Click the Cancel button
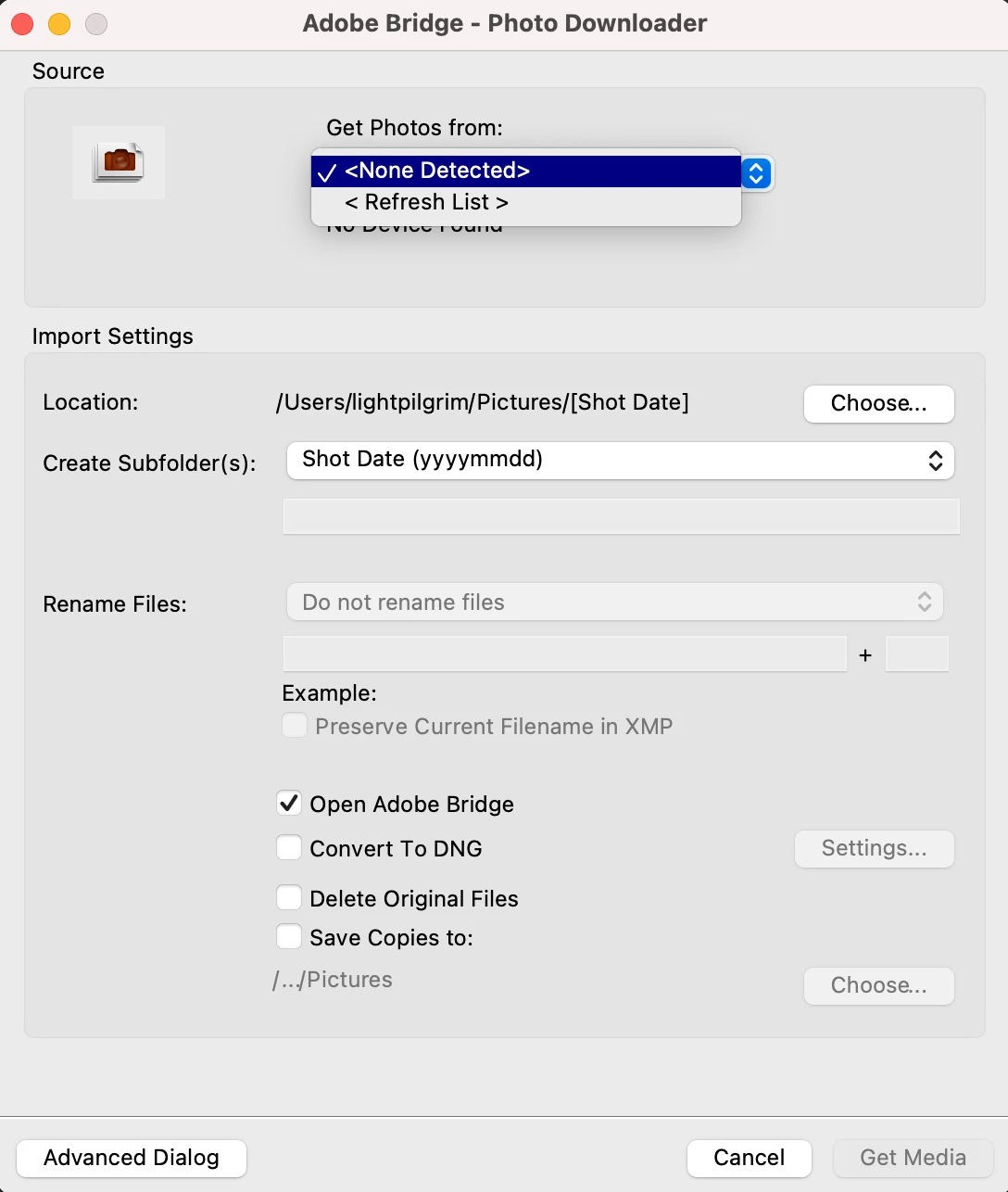1008x1192 pixels. [749, 1158]
